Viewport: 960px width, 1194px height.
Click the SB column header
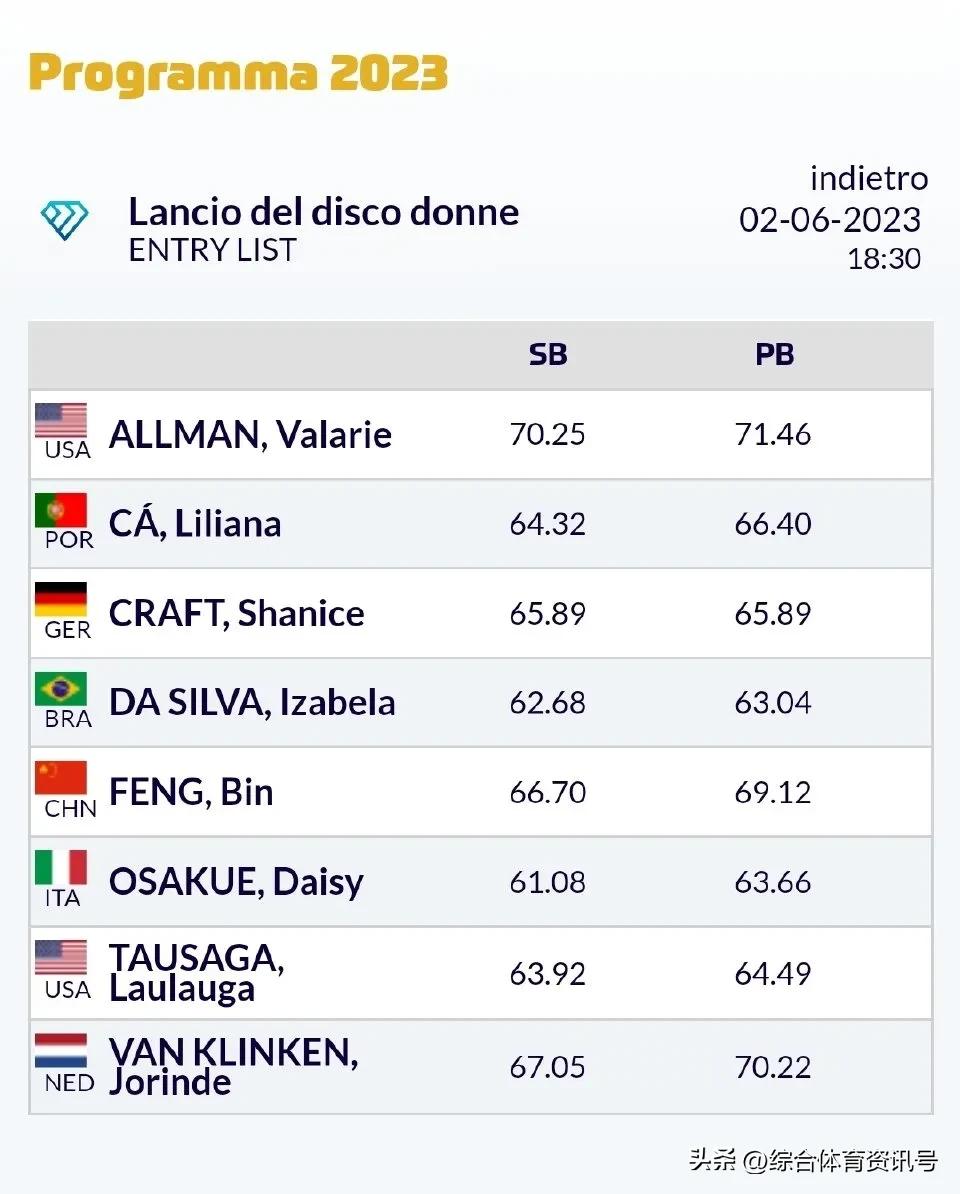coord(548,355)
